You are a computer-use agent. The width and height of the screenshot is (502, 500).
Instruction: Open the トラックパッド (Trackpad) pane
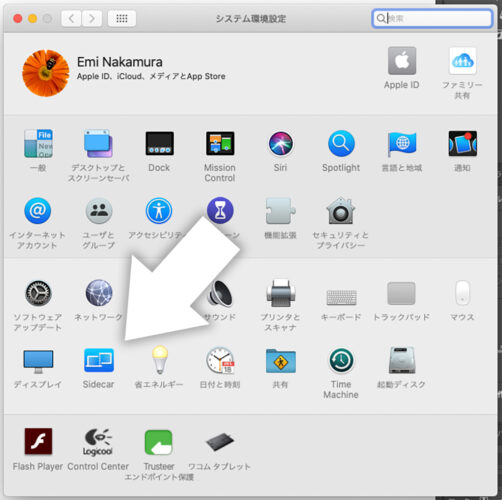(401, 293)
